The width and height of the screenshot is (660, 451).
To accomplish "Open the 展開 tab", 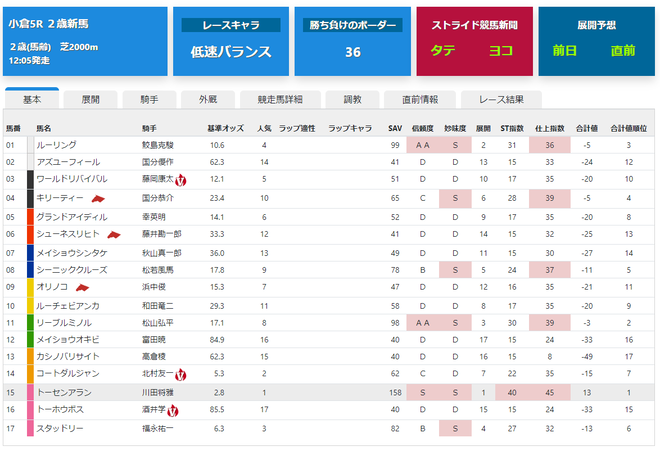I will [90, 100].
